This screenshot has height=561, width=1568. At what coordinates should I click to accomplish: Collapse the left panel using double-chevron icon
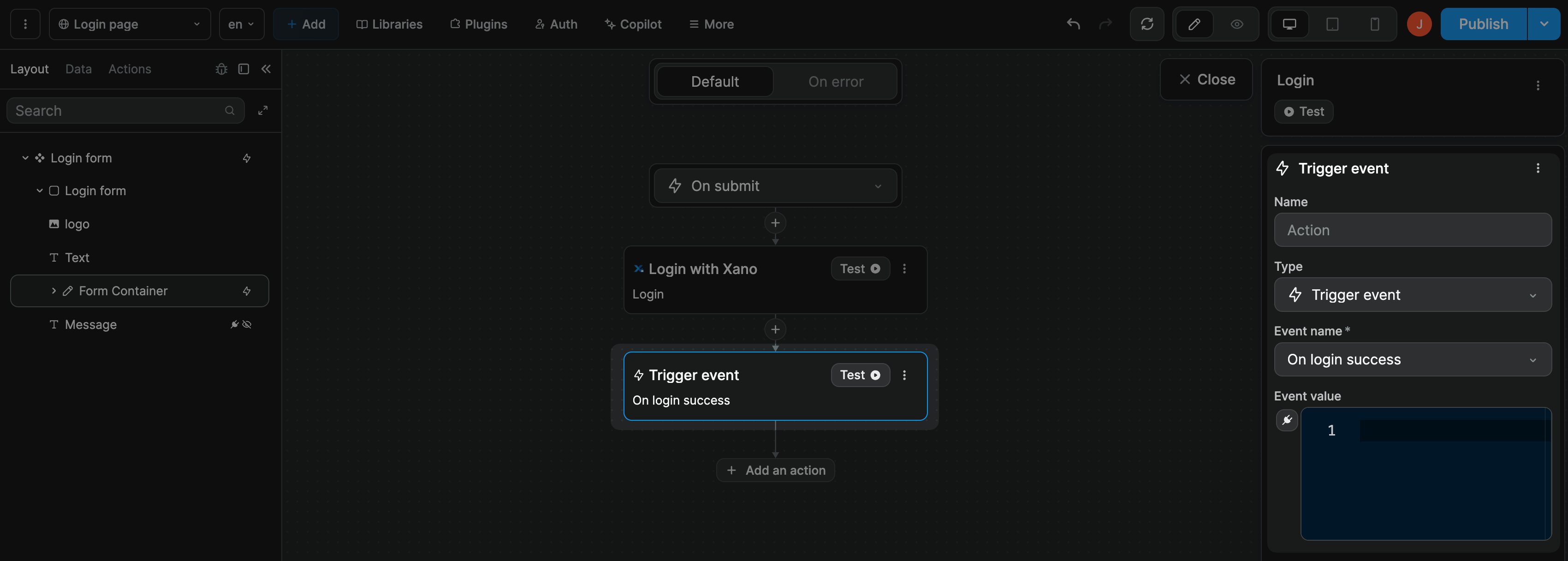[x=266, y=69]
